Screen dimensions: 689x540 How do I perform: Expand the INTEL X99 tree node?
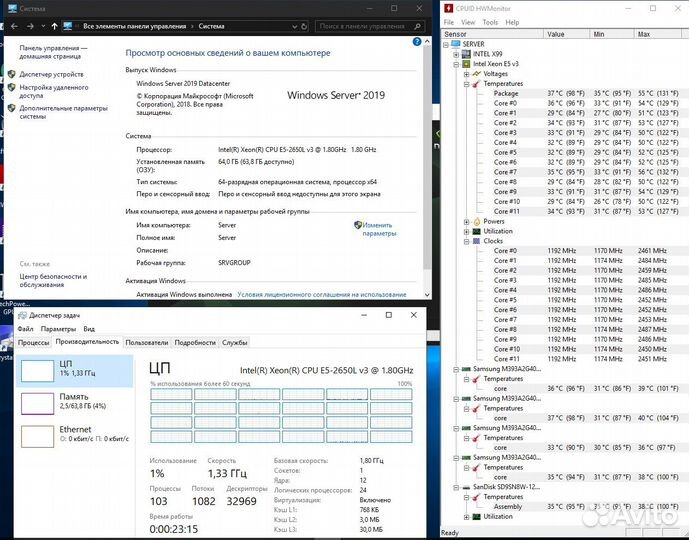(457, 54)
